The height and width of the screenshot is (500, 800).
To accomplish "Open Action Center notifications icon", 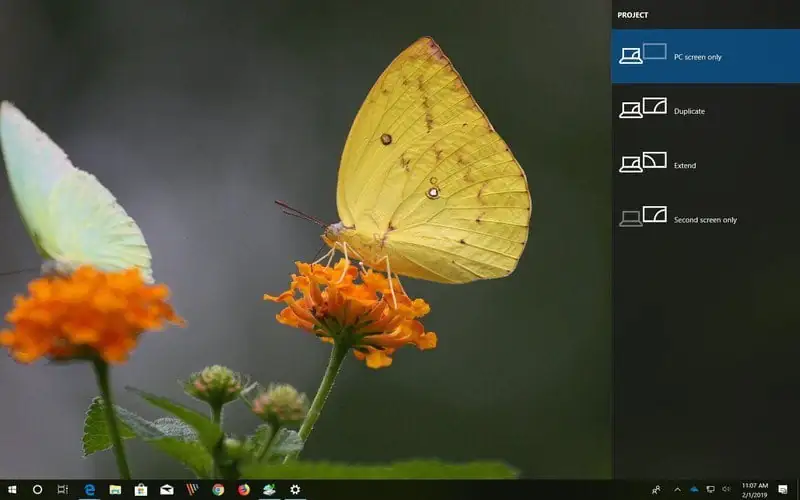I will click(x=782, y=490).
